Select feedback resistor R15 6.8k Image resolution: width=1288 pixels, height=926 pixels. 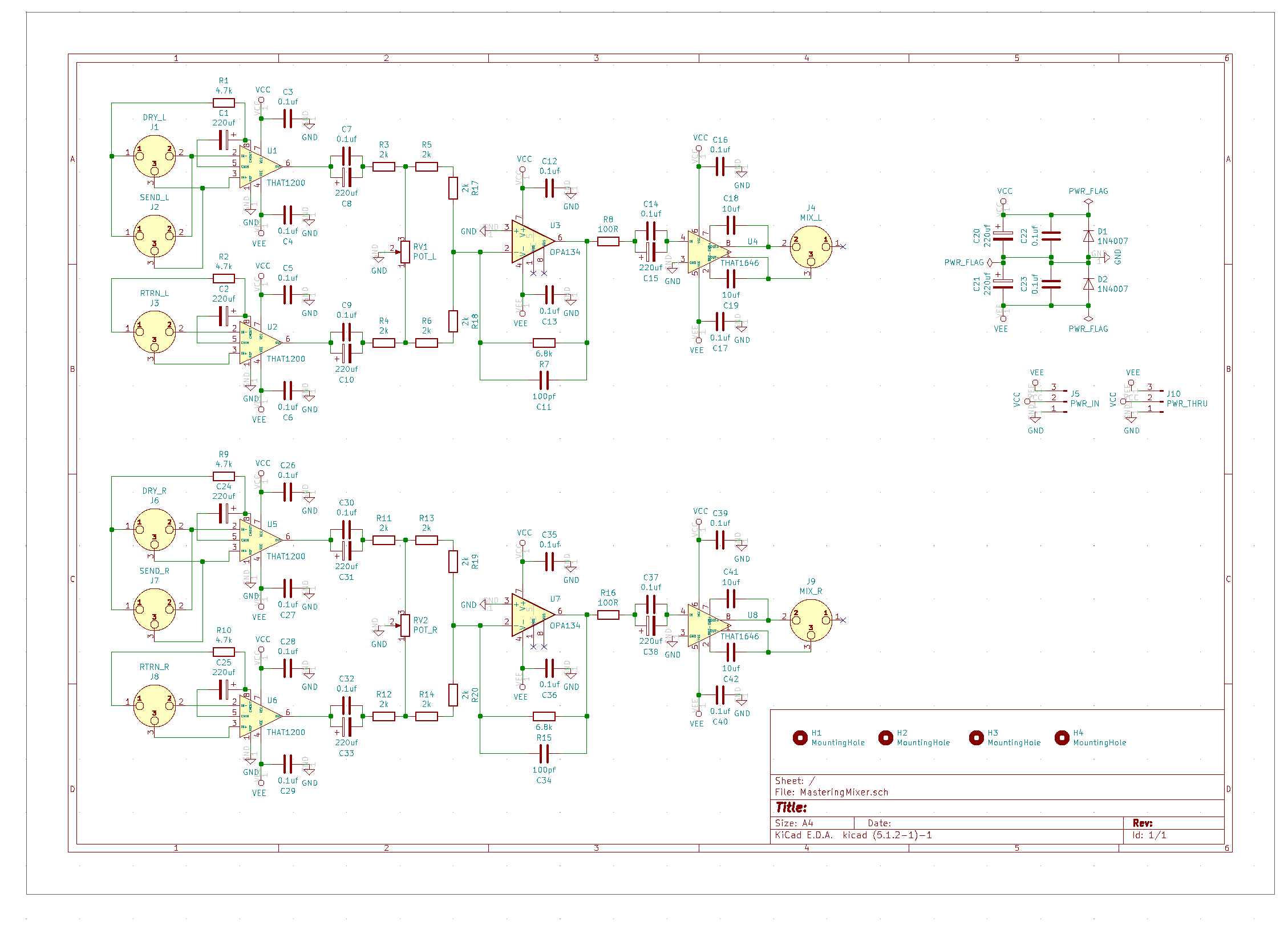[x=544, y=716]
